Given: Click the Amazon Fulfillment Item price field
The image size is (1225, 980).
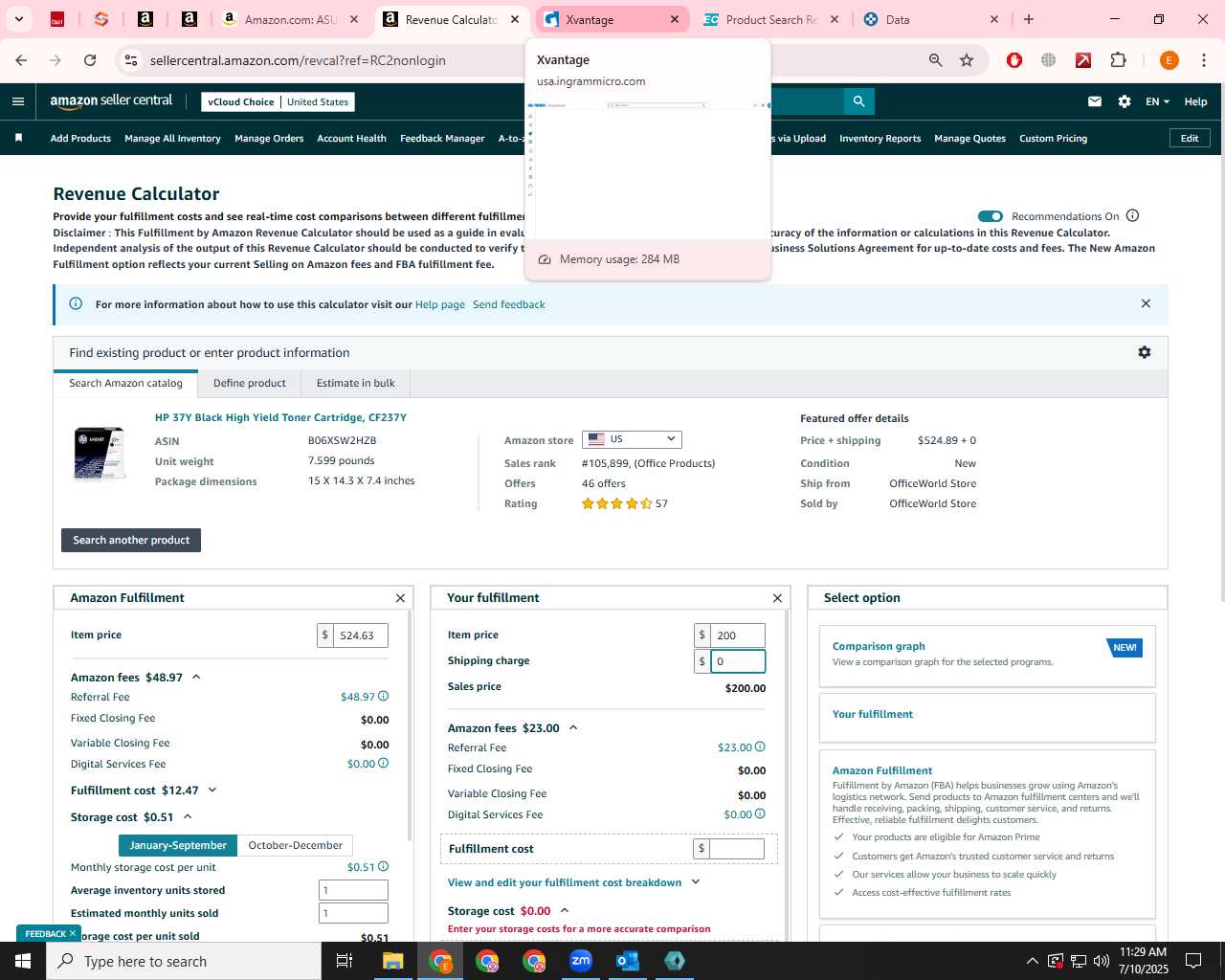Looking at the screenshot, I should (x=360, y=635).
